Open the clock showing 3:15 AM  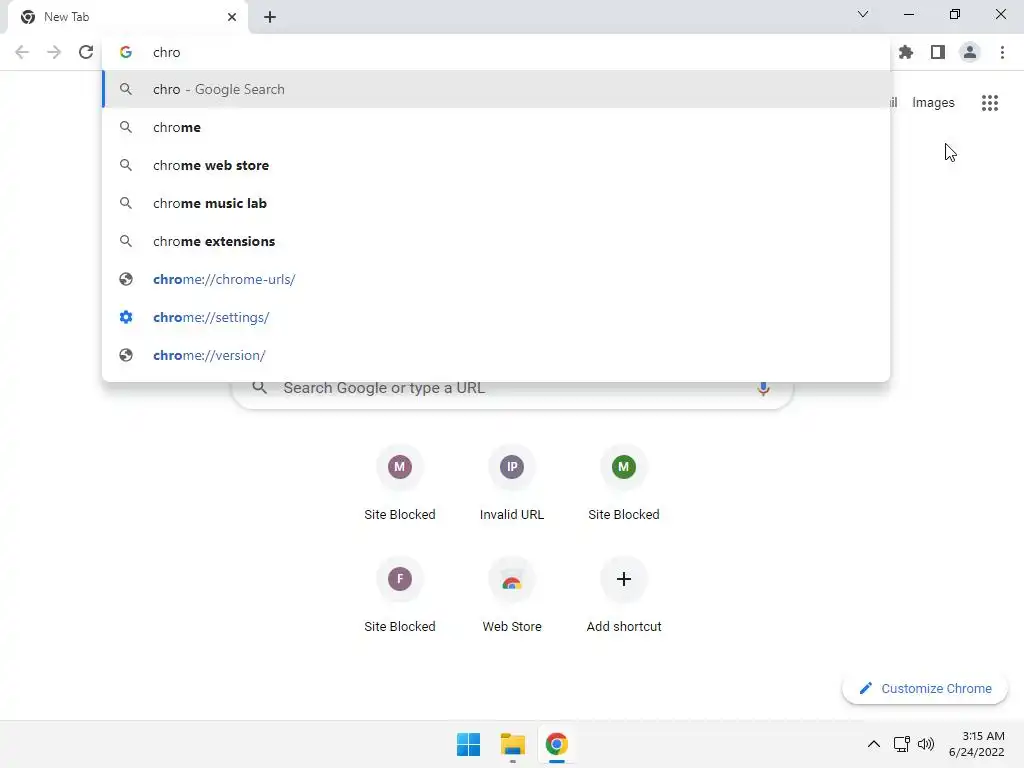pos(977,744)
